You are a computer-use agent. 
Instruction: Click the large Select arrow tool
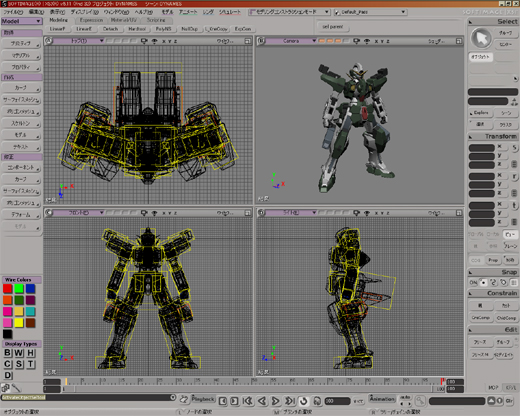click(x=481, y=38)
